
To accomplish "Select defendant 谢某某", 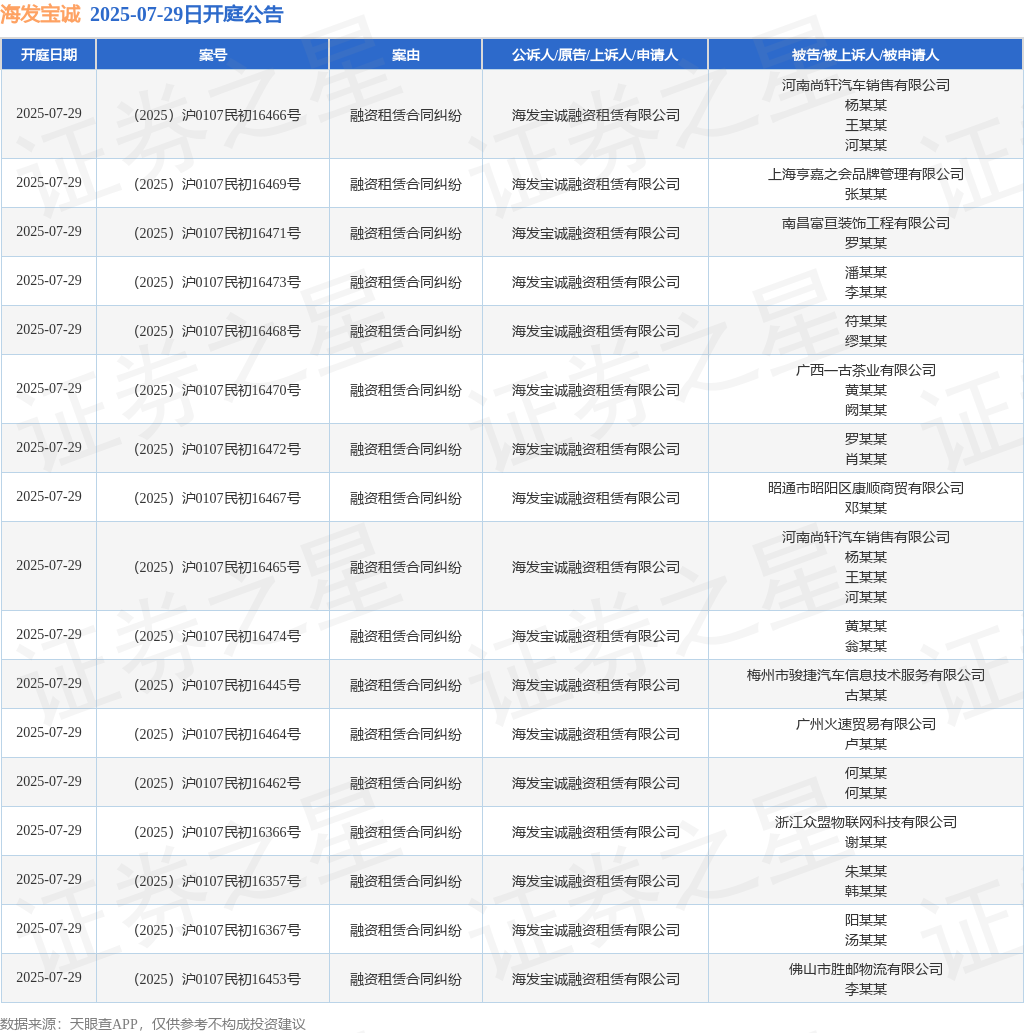I will click(x=865, y=843).
